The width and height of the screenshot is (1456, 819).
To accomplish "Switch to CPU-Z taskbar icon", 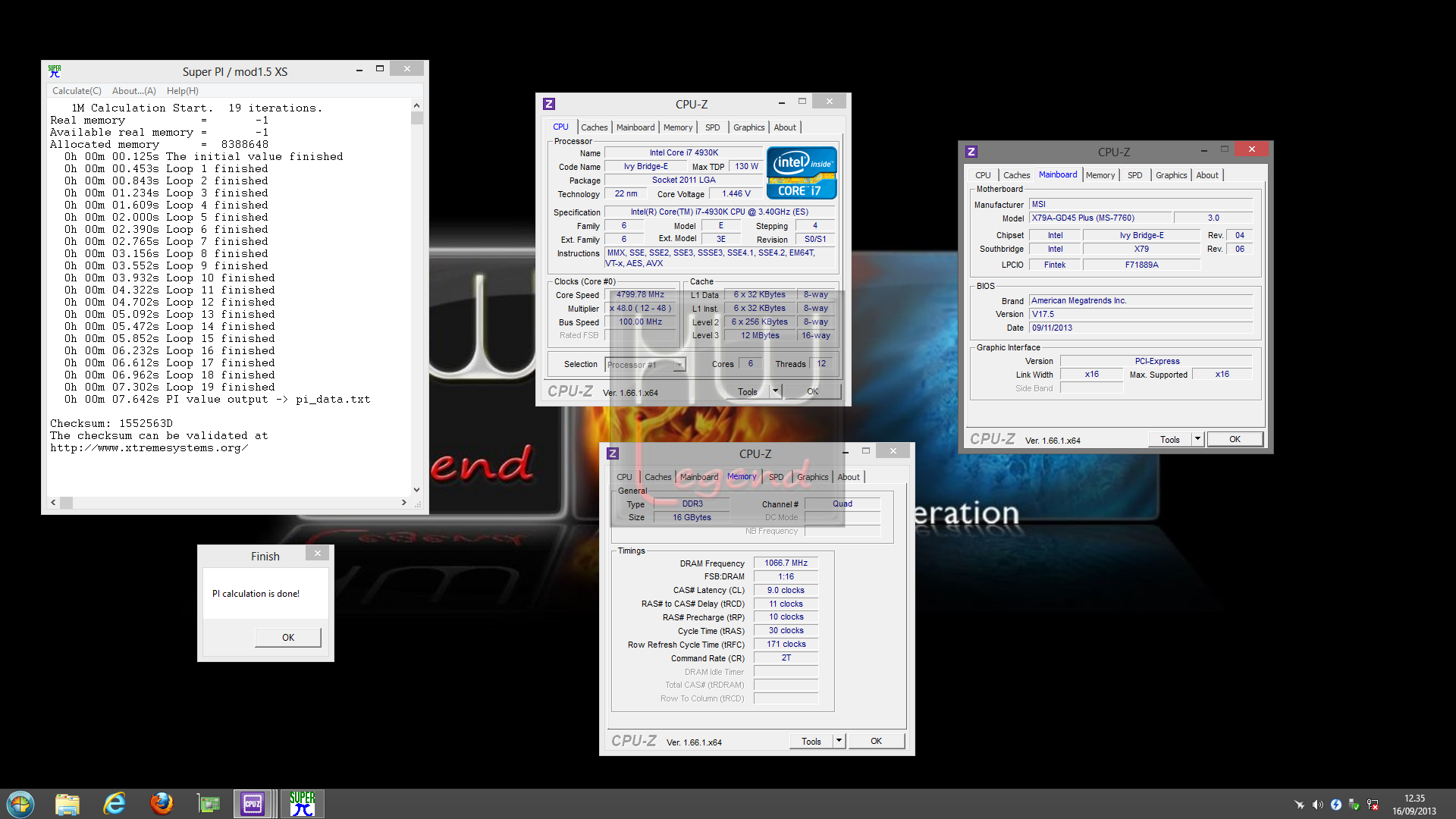I will pos(253,804).
